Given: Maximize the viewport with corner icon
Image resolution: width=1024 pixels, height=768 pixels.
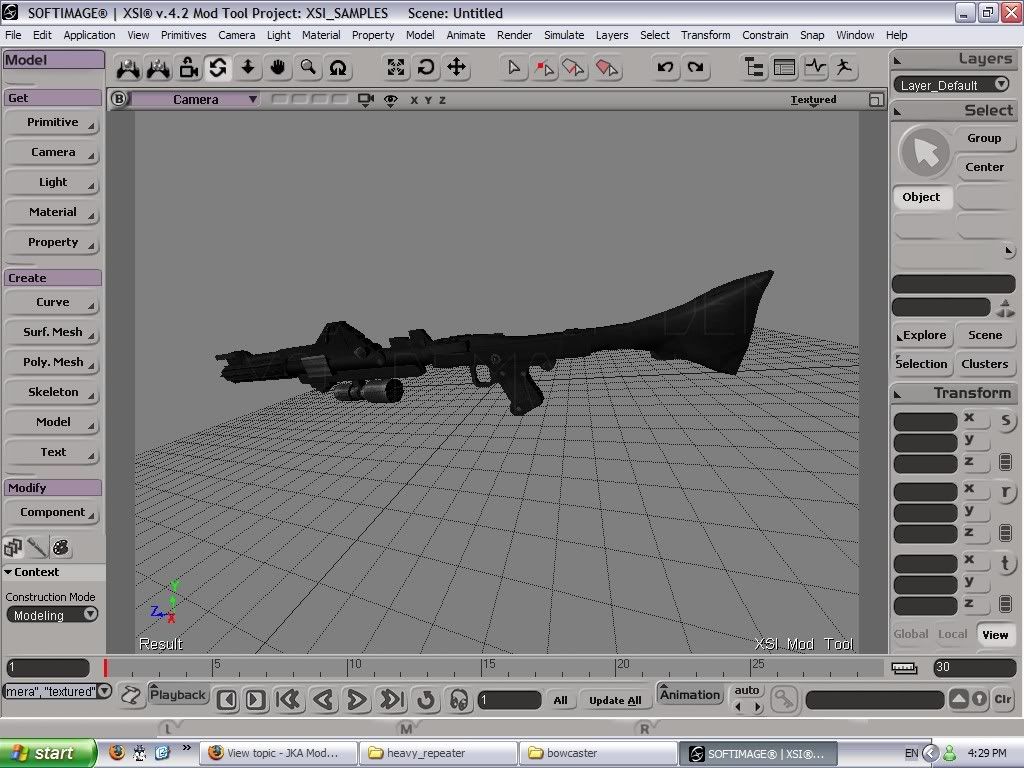Looking at the screenshot, I should [876, 100].
